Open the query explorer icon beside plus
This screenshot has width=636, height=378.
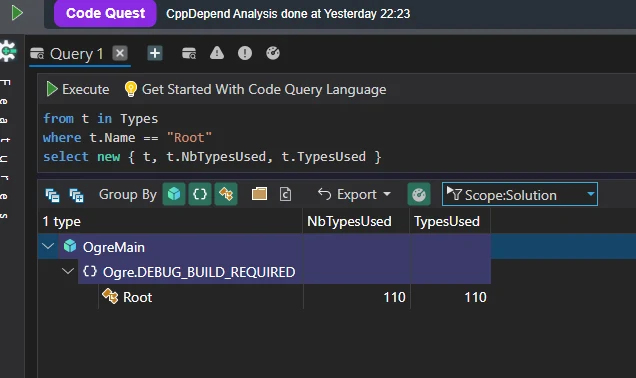tap(189, 53)
